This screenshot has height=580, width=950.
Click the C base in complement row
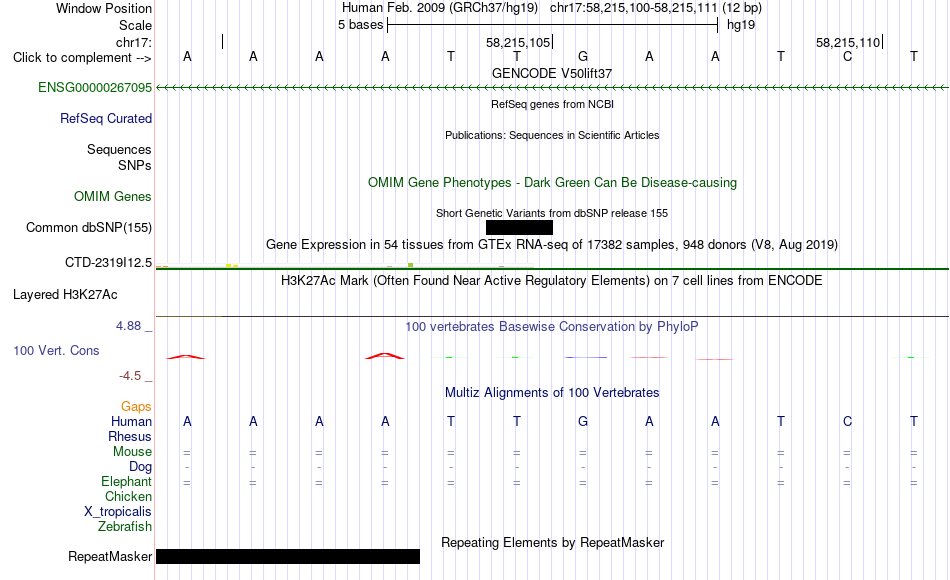(847, 57)
